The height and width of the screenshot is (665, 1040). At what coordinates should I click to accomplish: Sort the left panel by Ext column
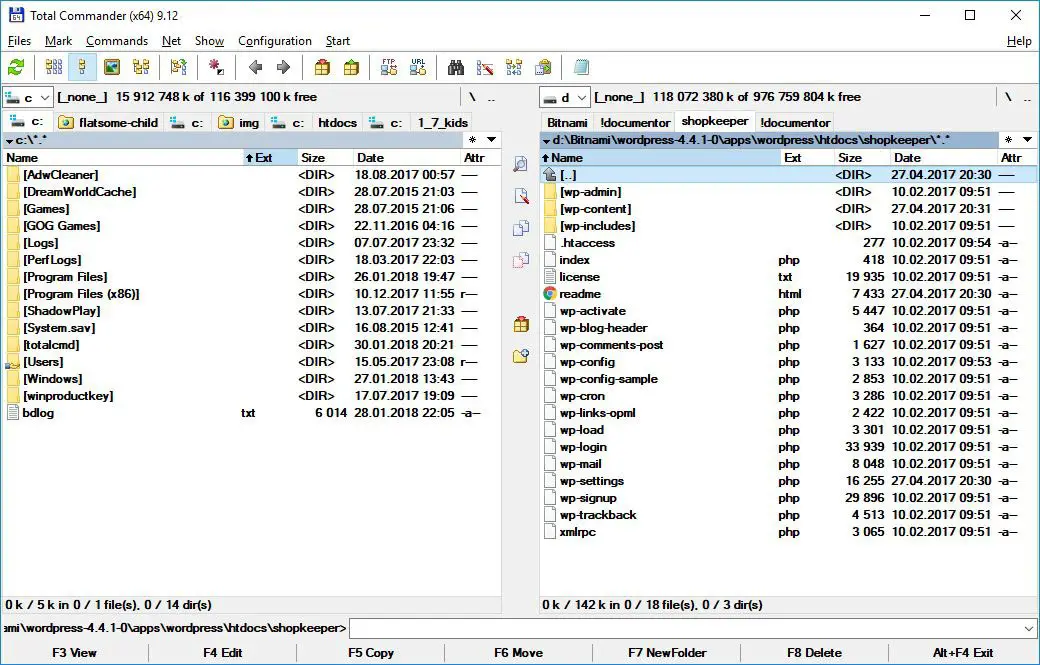270,158
